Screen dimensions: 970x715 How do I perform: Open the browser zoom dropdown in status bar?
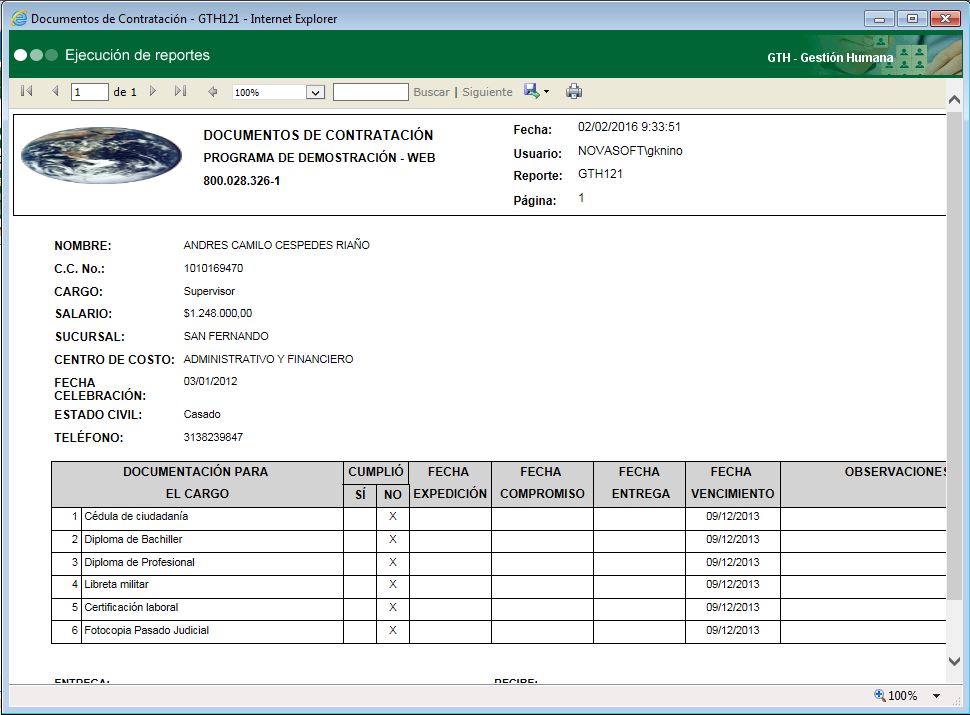(934, 695)
